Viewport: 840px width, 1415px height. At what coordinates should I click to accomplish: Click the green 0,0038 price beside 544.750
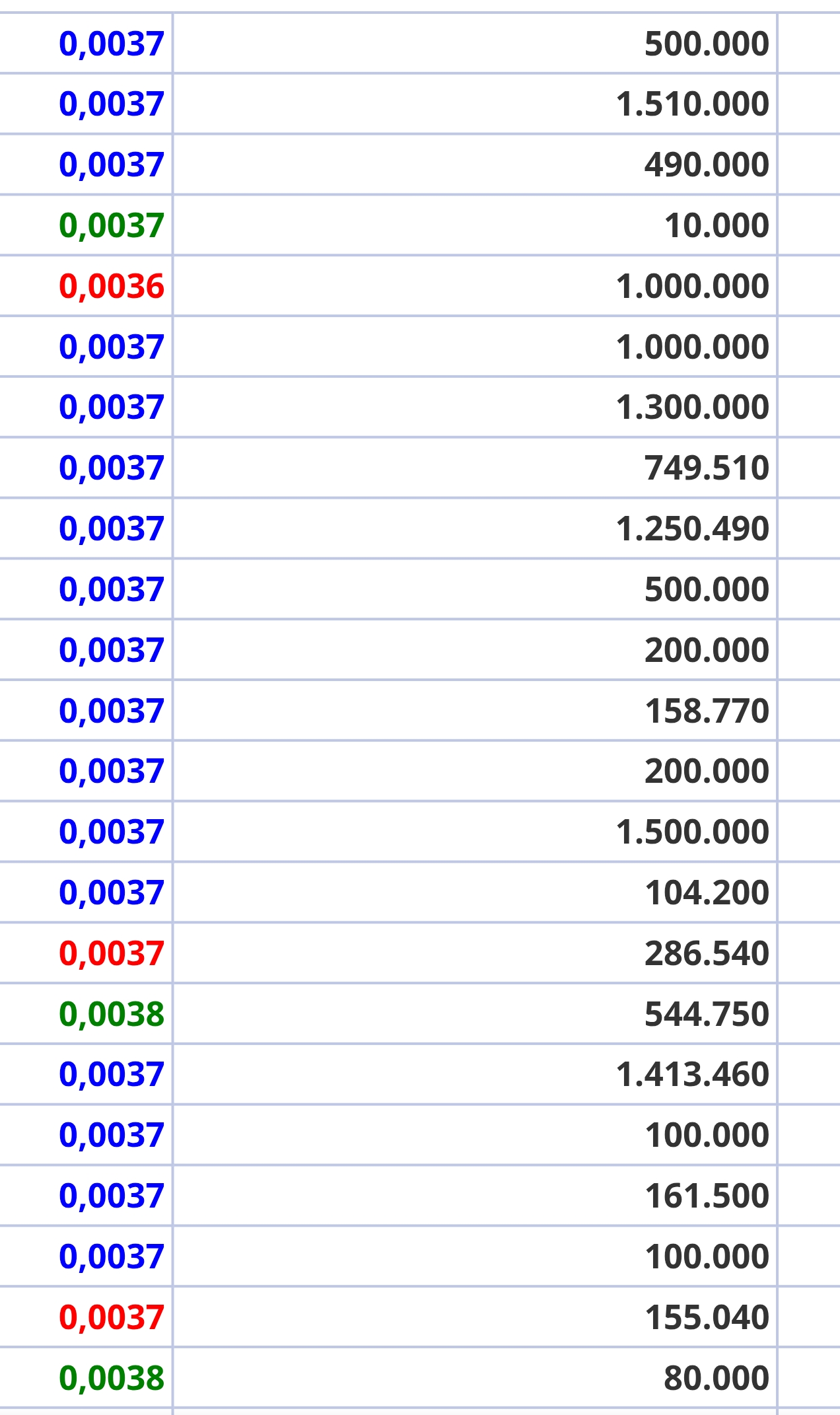tap(111, 1015)
